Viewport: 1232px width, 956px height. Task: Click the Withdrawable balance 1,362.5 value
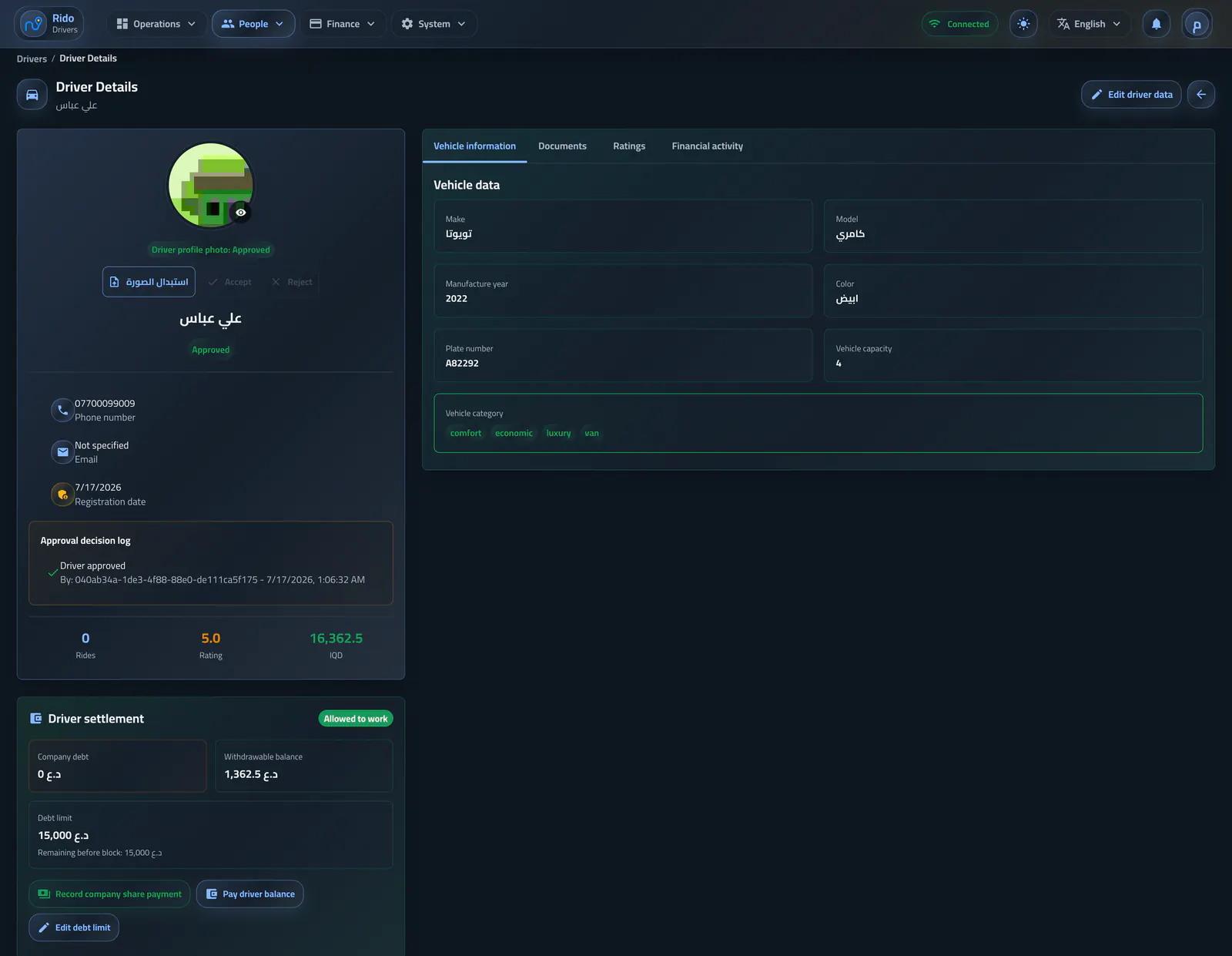pos(251,774)
